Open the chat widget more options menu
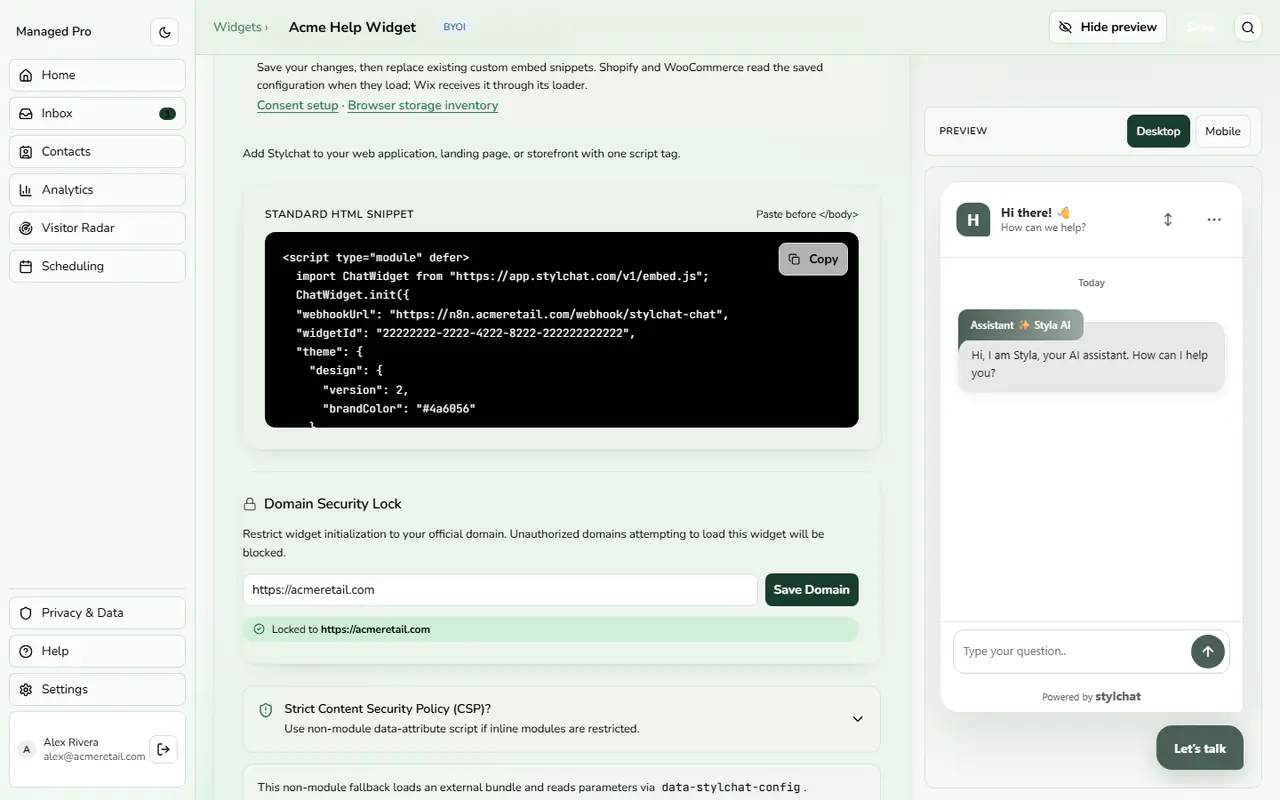Image resolution: width=1280 pixels, height=800 pixels. click(1214, 220)
